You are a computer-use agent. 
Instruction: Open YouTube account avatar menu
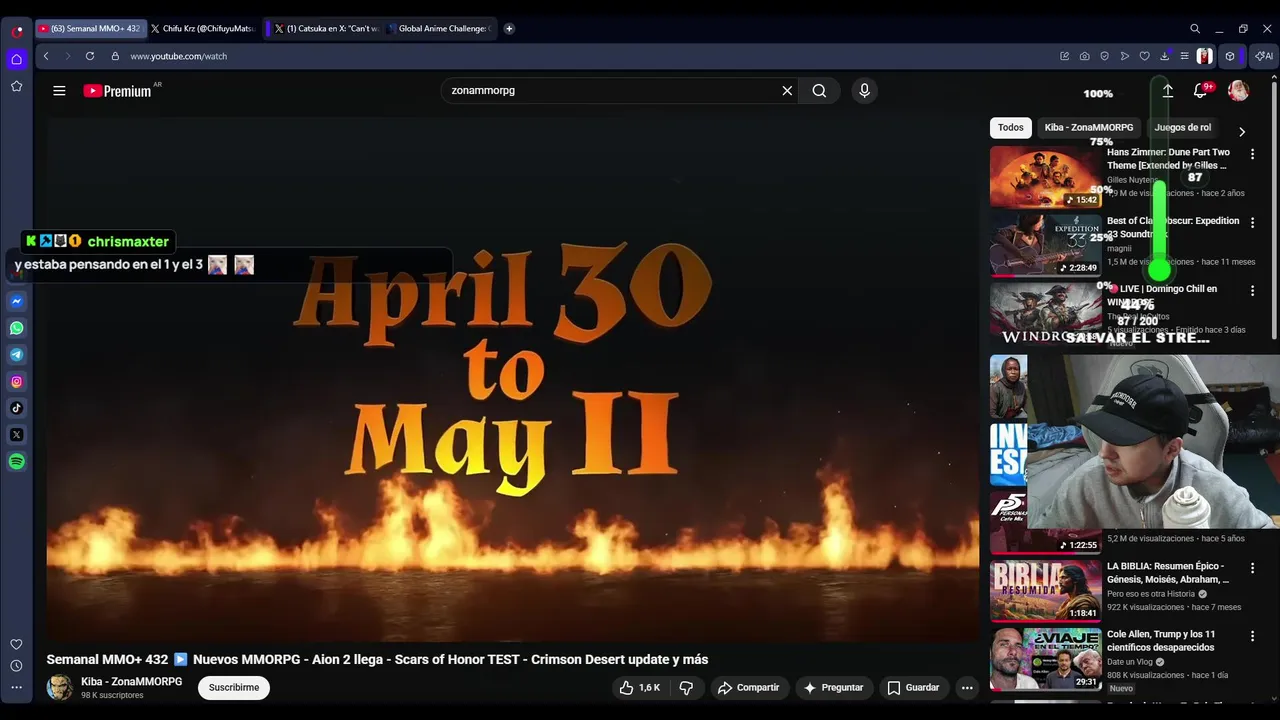1238,91
